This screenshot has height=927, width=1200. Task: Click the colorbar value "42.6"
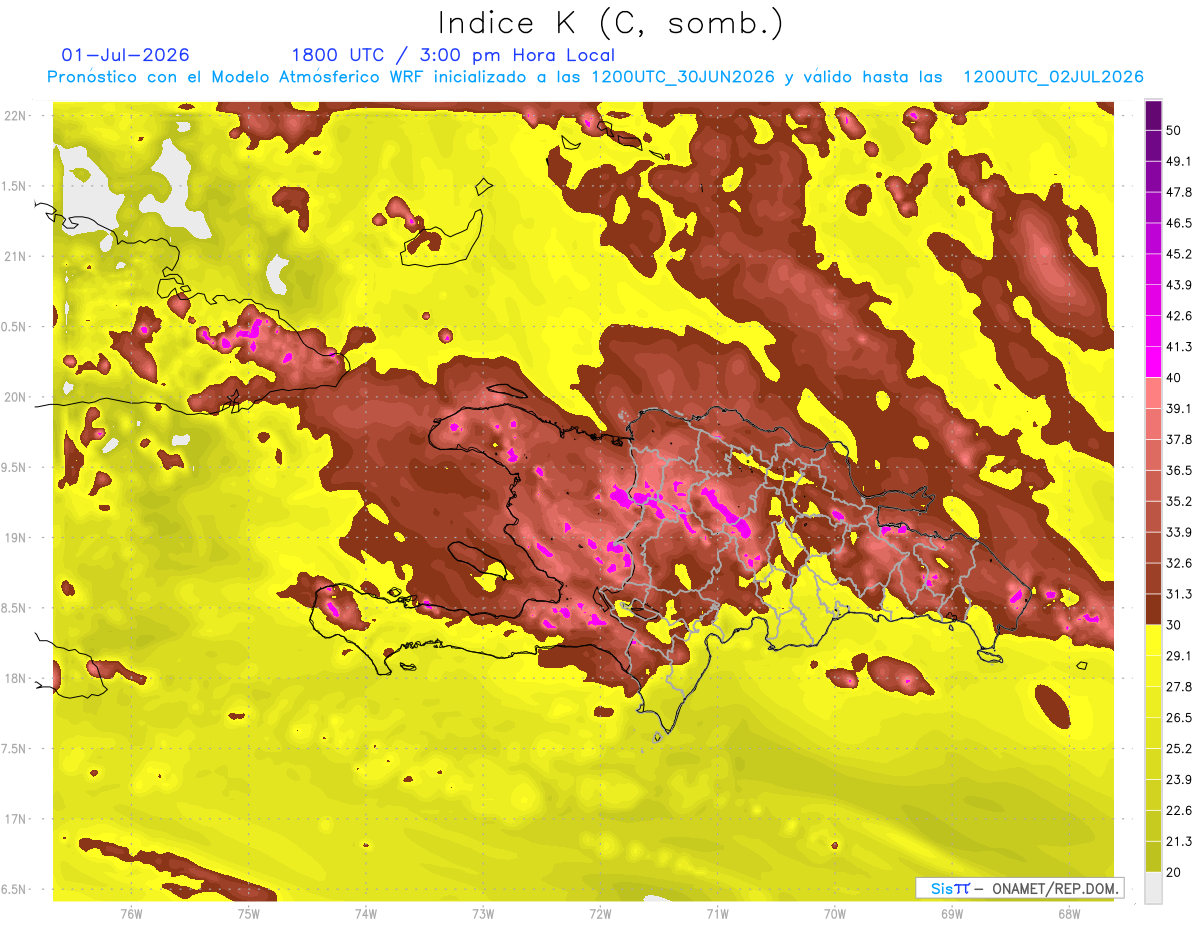(1179, 316)
